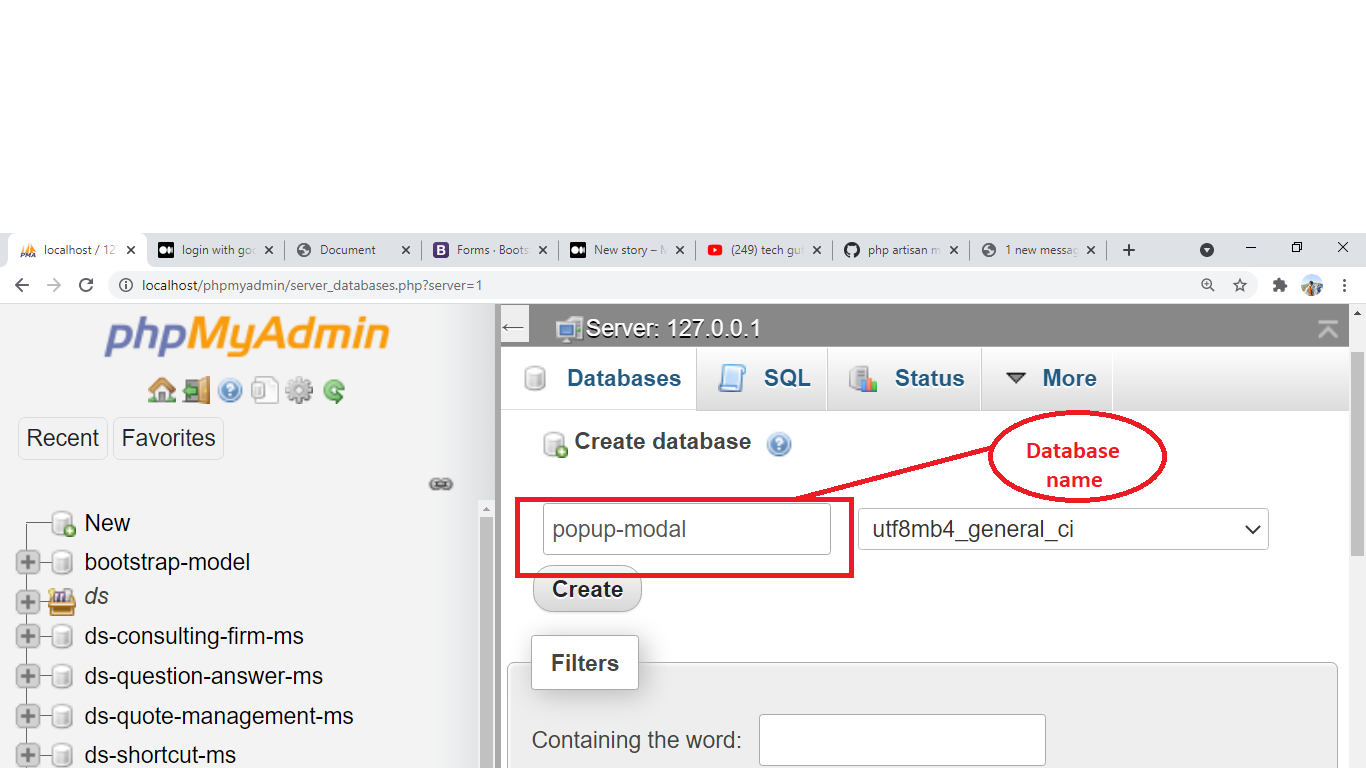Expand ds-quote-management-ms database node

pyautogui.click(x=28, y=716)
